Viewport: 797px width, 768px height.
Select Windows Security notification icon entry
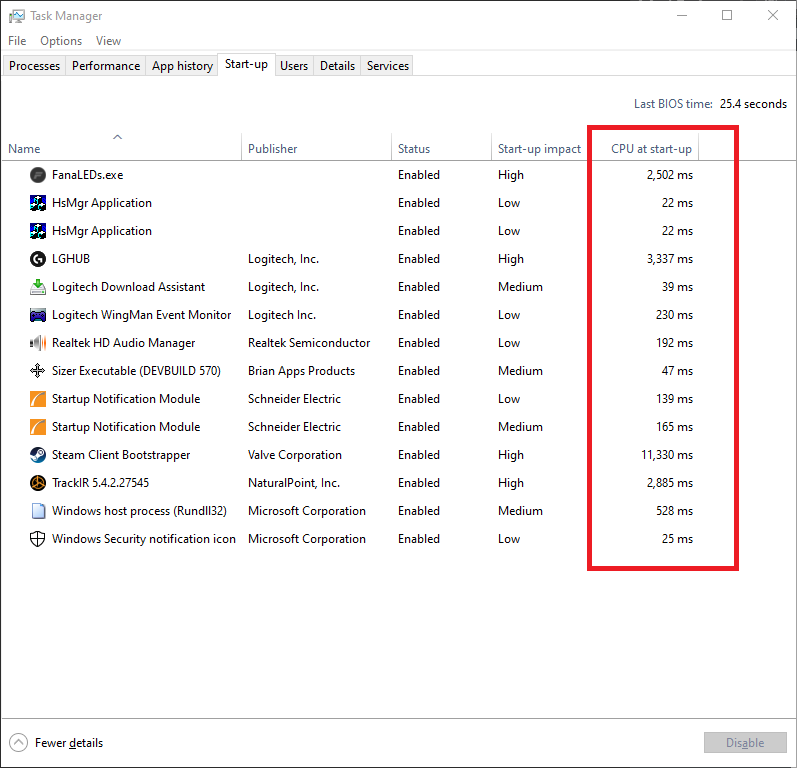[x=144, y=539]
